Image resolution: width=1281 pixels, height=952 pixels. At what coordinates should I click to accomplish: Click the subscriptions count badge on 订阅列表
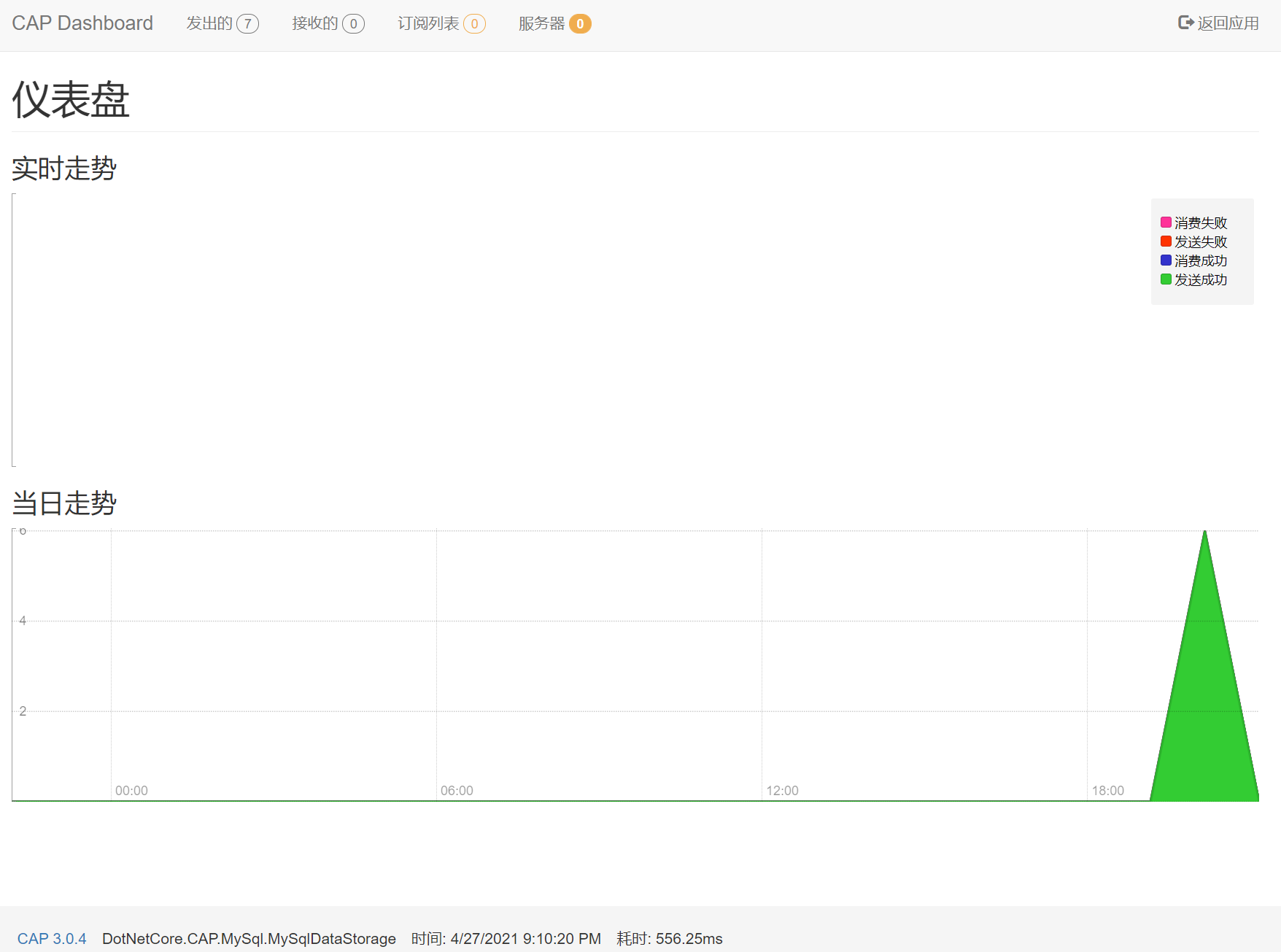pyautogui.click(x=474, y=24)
